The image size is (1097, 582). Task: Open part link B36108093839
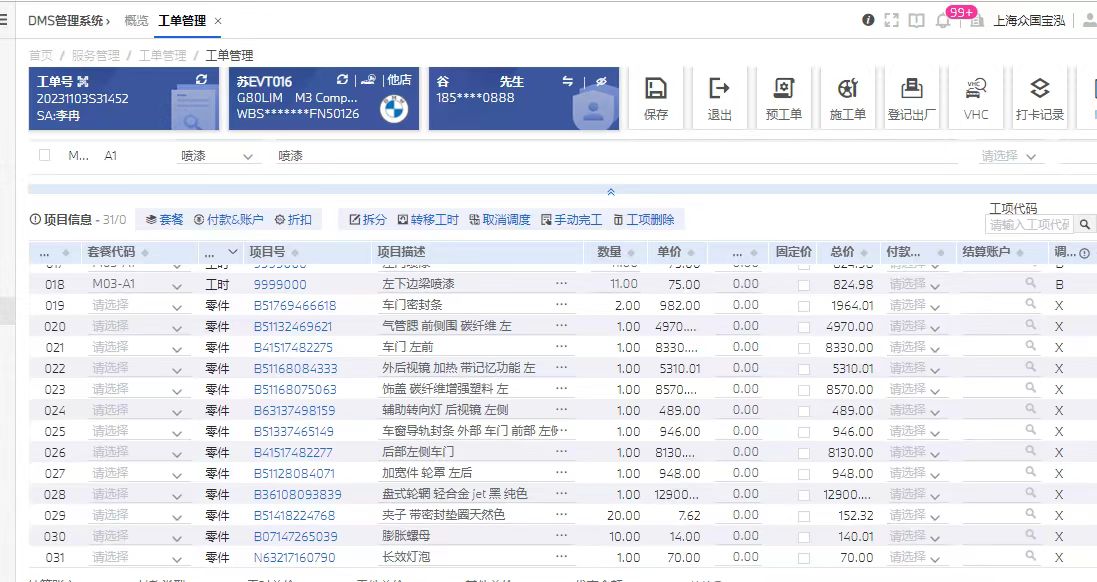[x=297, y=495]
